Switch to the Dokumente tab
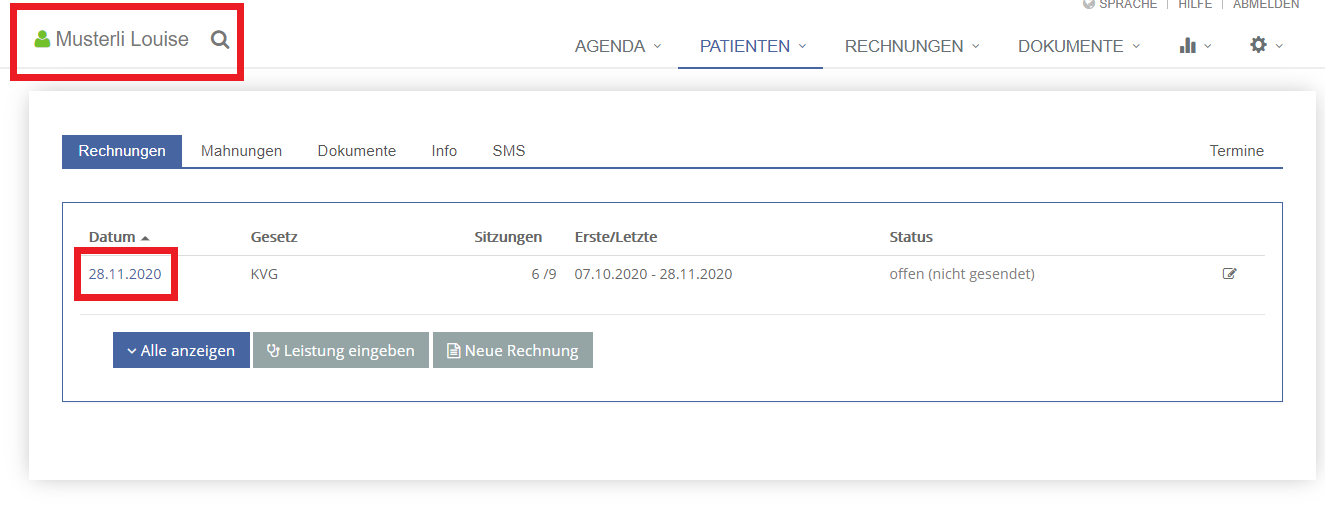 click(357, 151)
